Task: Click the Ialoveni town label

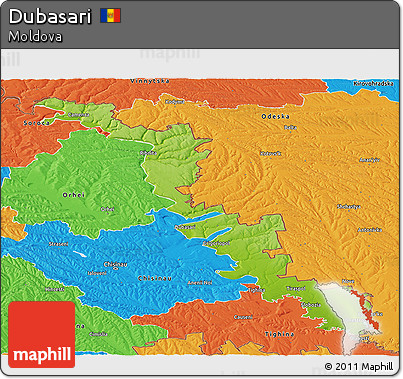Action: (x=97, y=273)
